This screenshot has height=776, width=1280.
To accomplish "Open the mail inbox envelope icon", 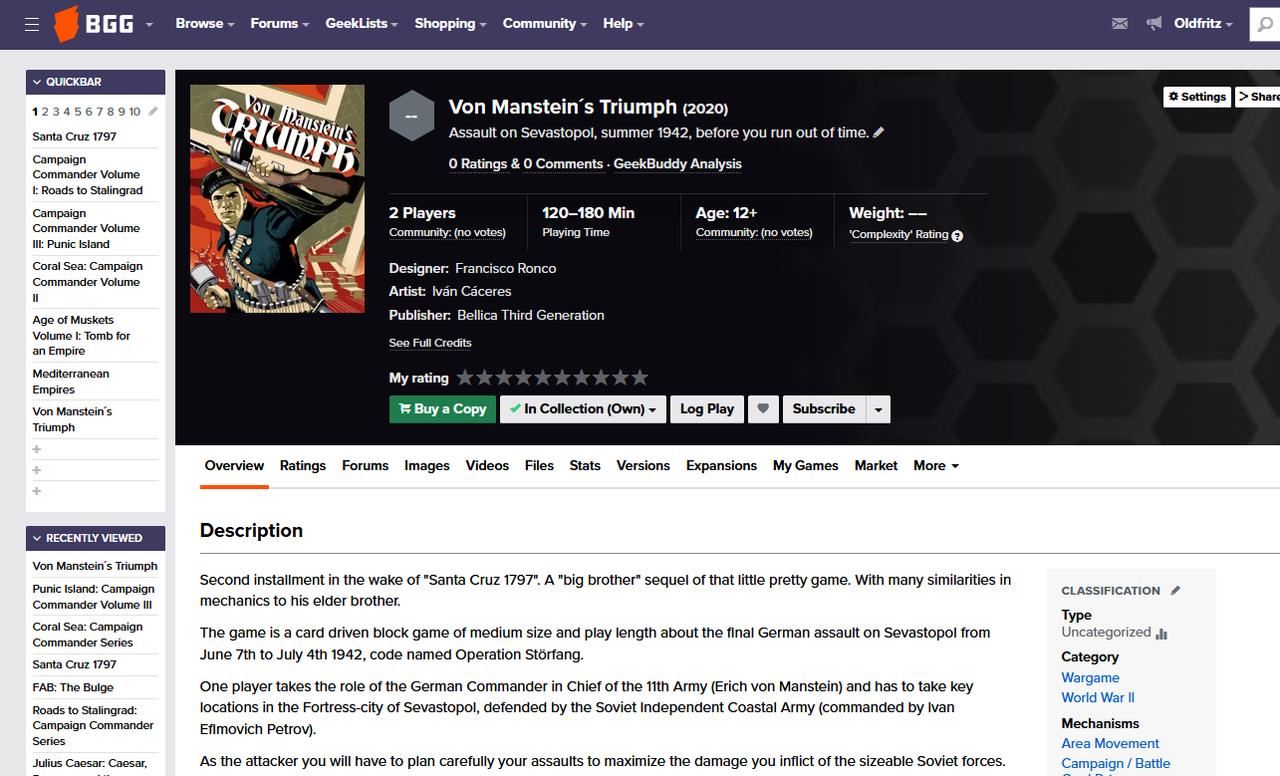I will pos(1120,24).
